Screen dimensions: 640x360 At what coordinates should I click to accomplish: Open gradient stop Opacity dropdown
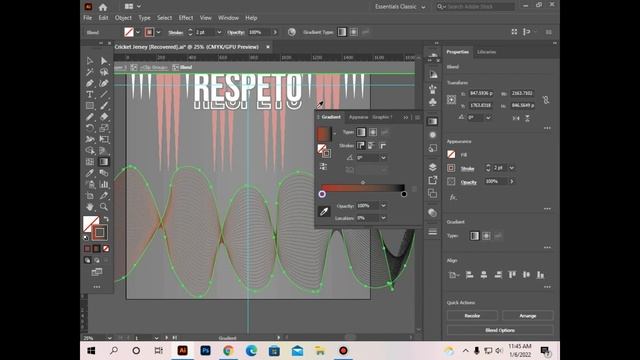(383, 206)
